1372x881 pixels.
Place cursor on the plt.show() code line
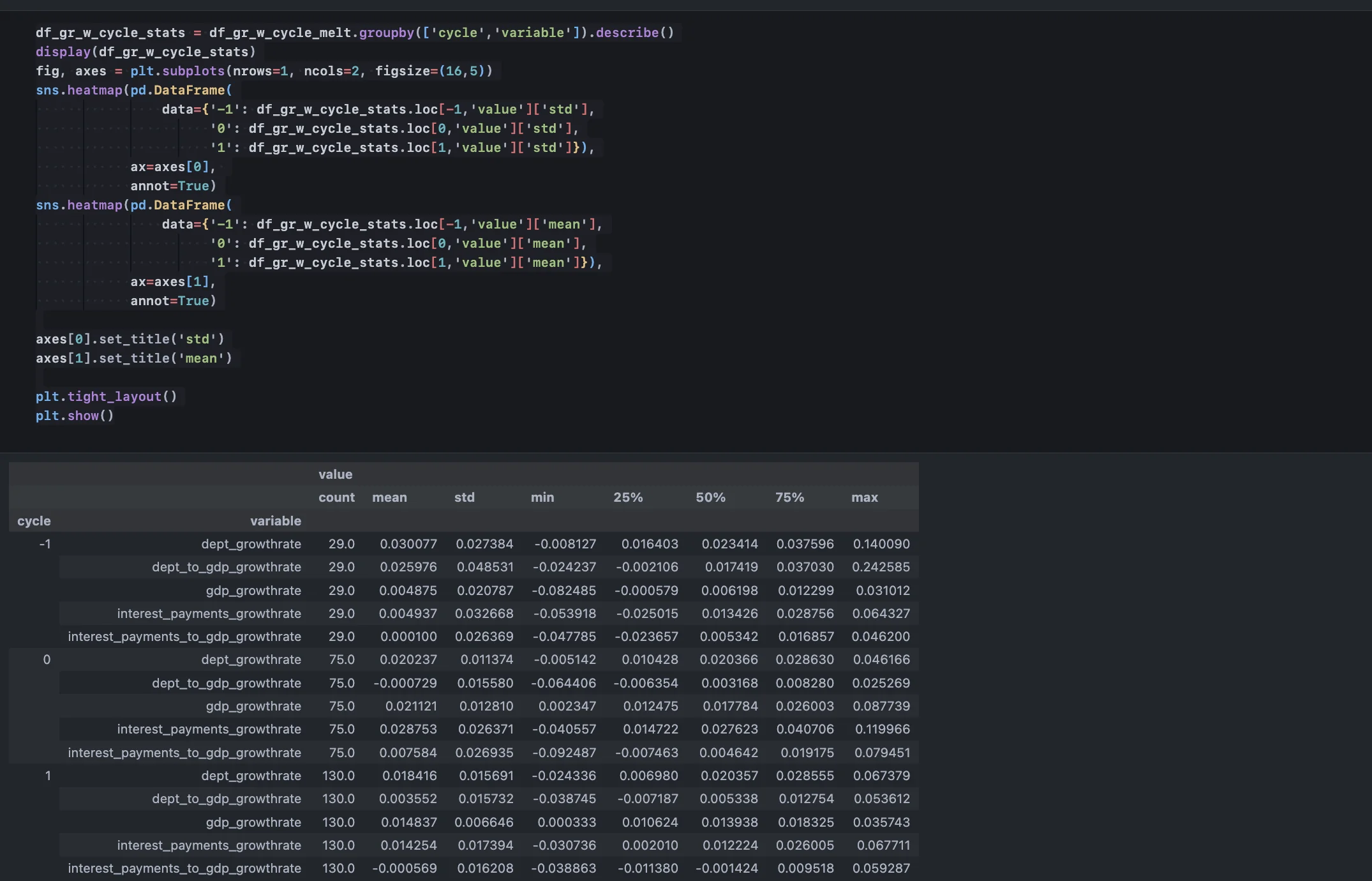[x=75, y=416]
